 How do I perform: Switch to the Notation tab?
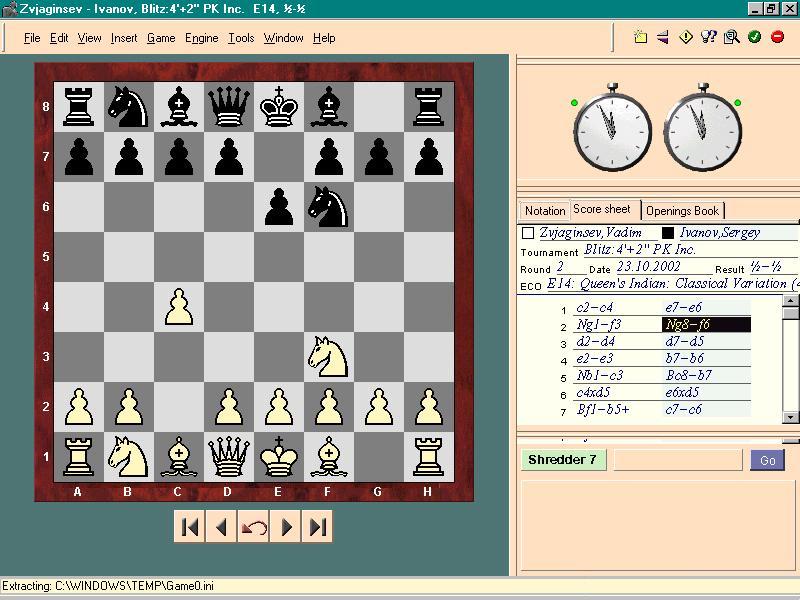545,211
